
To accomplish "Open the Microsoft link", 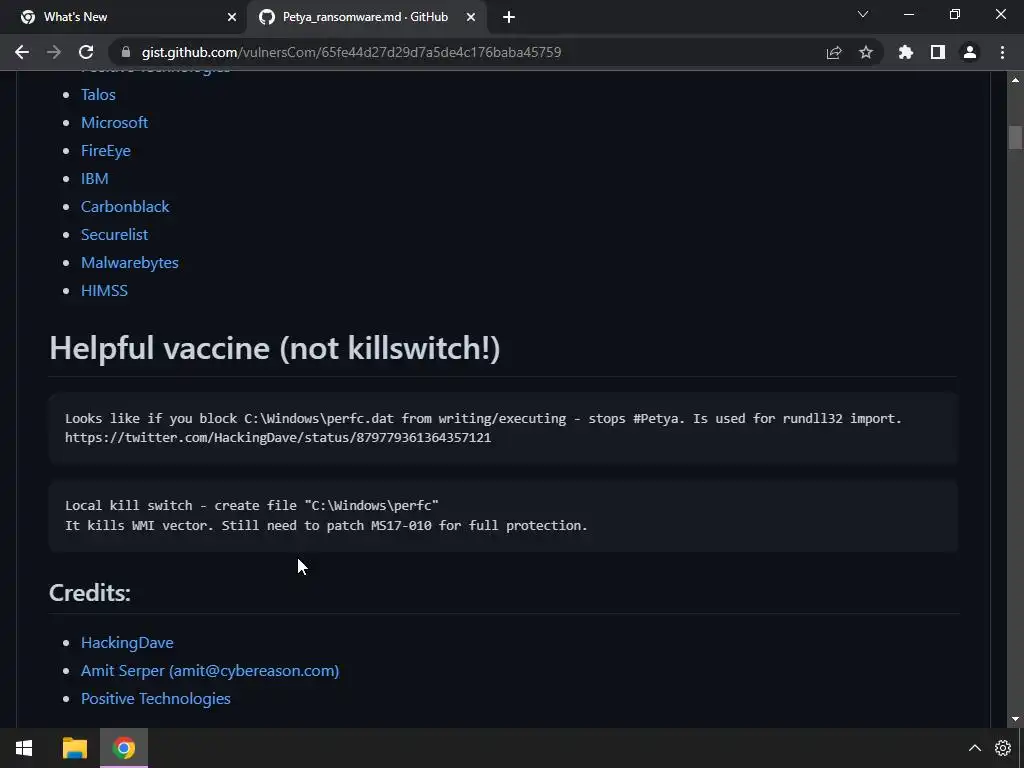I will pyautogui.click(x=114, y=123).
